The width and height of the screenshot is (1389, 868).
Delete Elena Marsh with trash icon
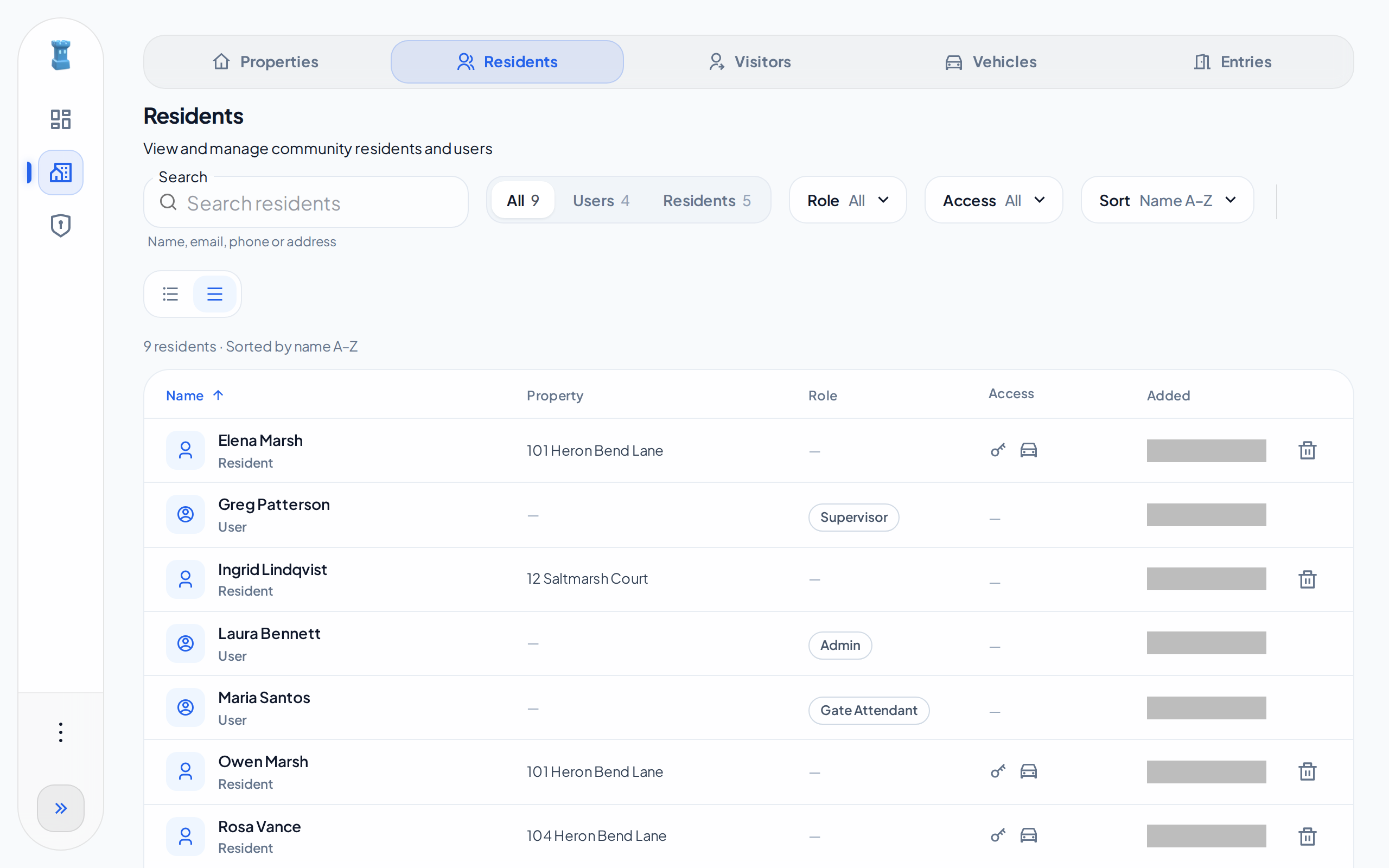pos(1307,451)
